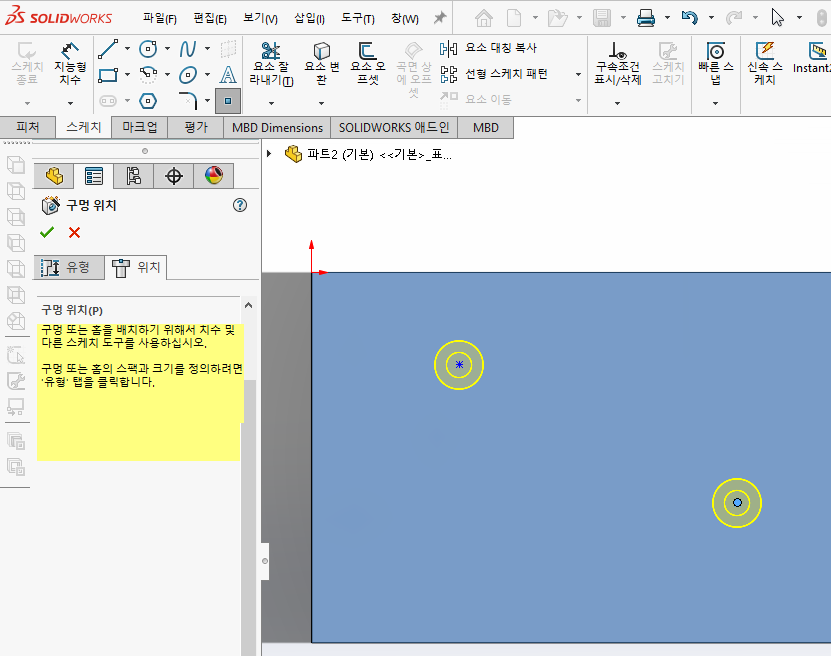
Task: Open the Rectangle tool dropdown arrow
Action: click(x=128, y=75)
